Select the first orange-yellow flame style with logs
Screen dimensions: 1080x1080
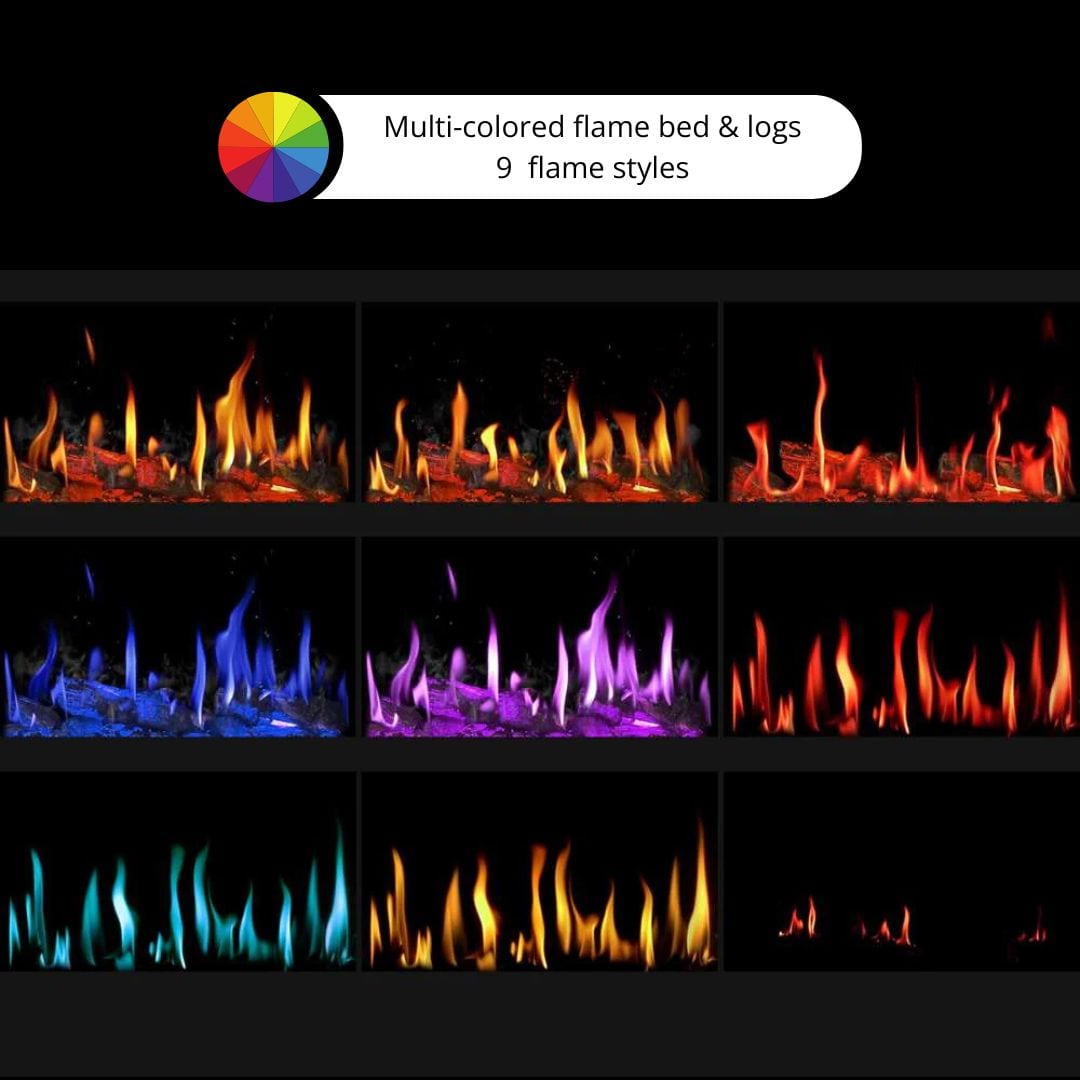click(177, 402)
